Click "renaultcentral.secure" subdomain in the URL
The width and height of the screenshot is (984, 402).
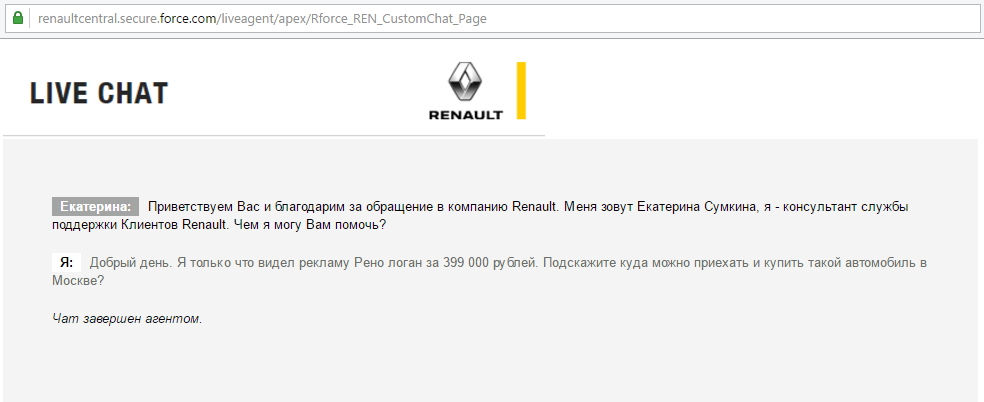click(97, 19)
